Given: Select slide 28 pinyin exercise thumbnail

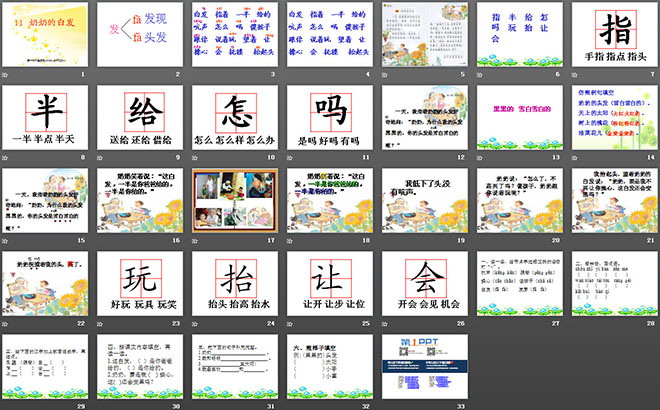Looking at the screenshot, I should pyautogui.click(x=615, y=284).
